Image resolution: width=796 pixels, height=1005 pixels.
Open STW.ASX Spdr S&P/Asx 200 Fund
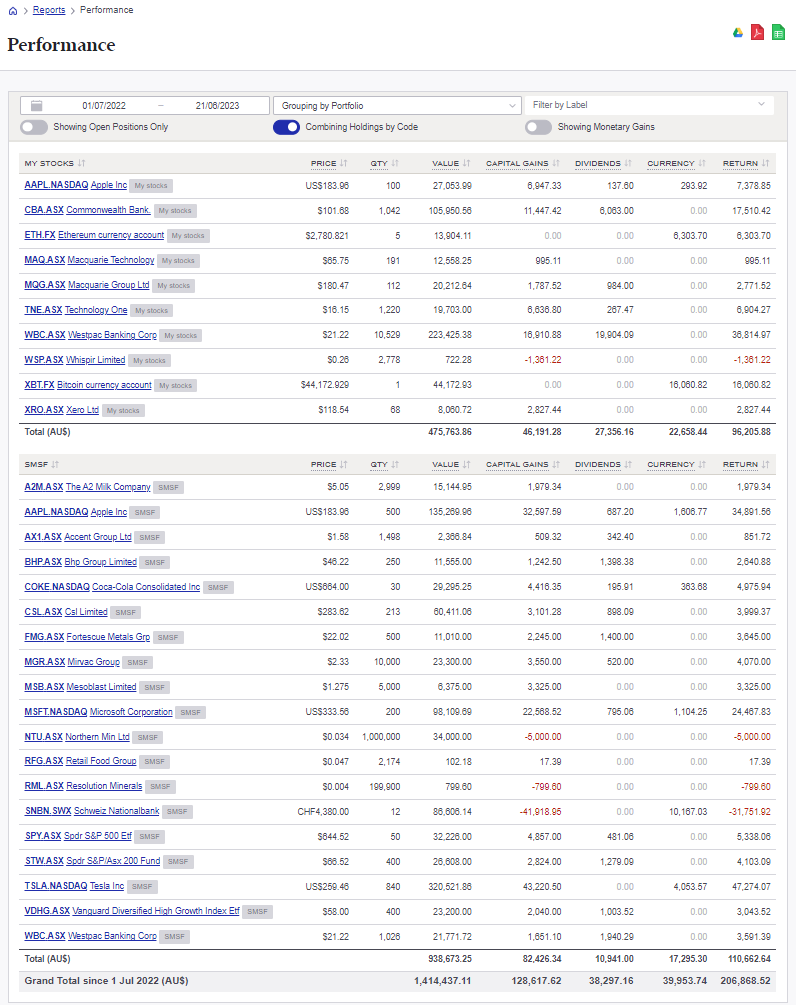click(92, 861)
